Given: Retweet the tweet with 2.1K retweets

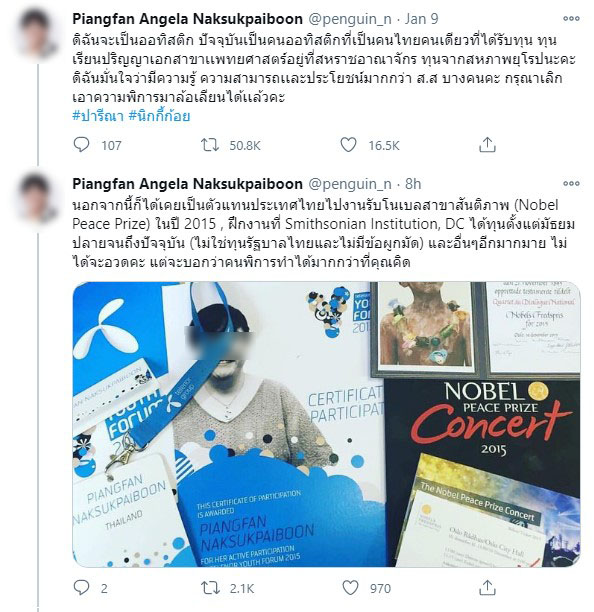Looking at the screenshot, I should 210,587.
